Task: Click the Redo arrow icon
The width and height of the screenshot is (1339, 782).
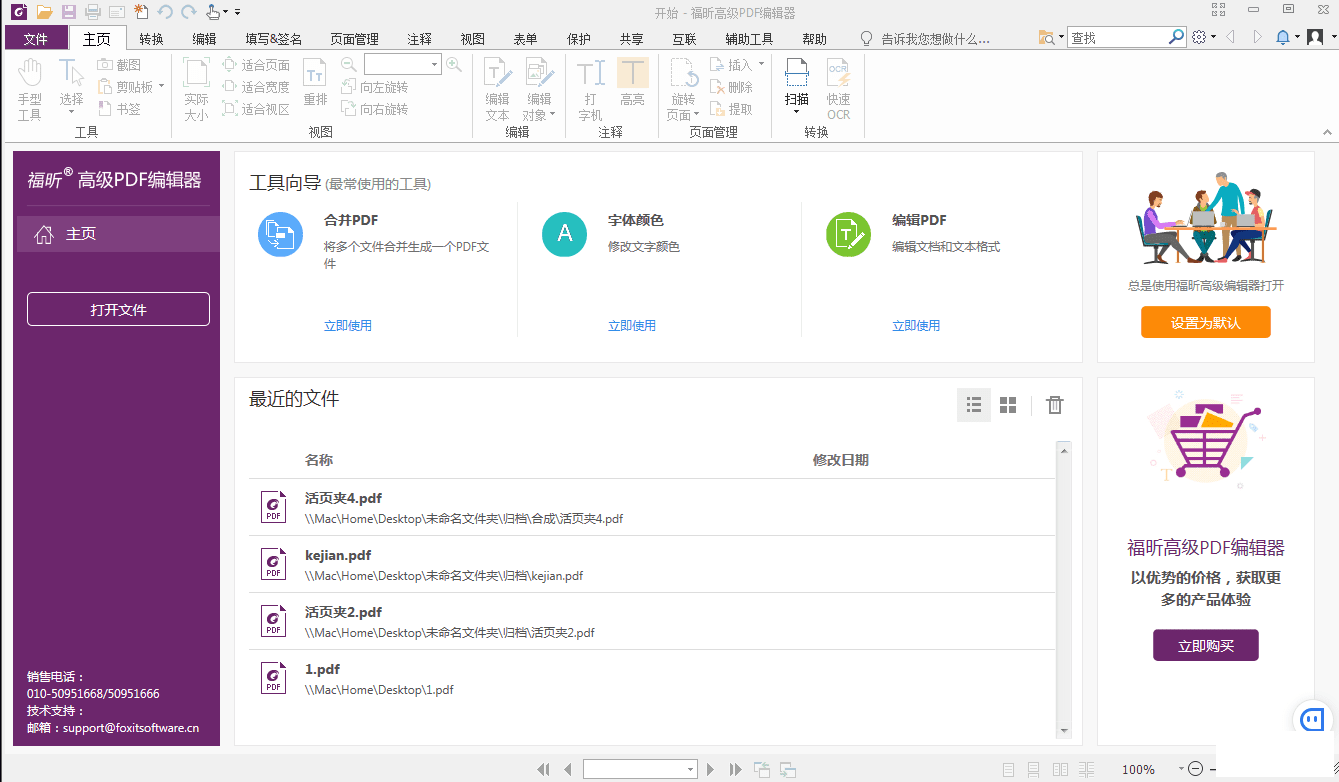Action: [188, 12]
